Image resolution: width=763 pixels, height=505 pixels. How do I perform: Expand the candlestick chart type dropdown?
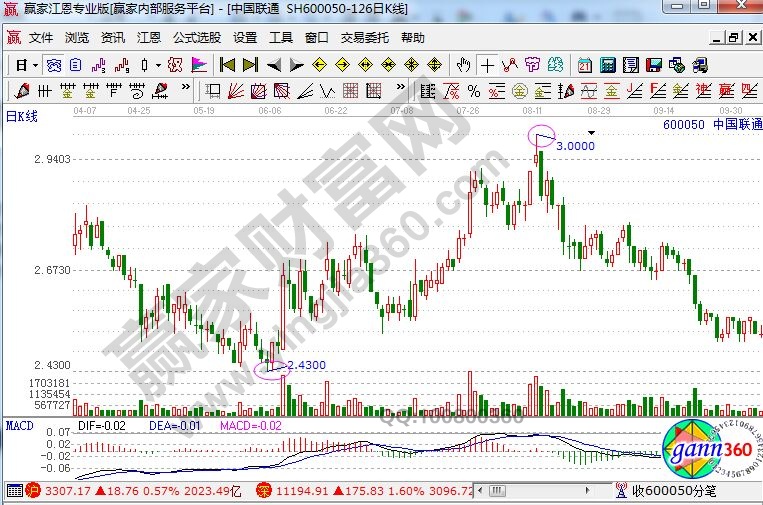[157, 65]
